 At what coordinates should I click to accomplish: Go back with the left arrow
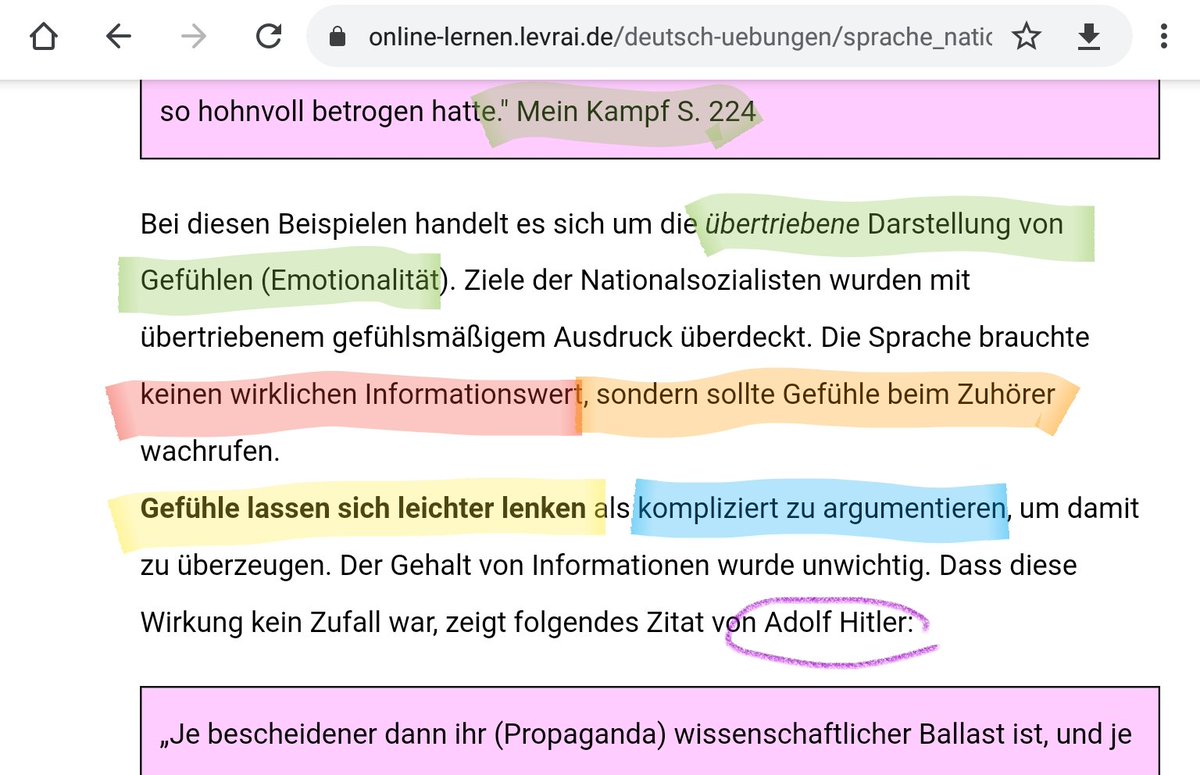[119, 38]
